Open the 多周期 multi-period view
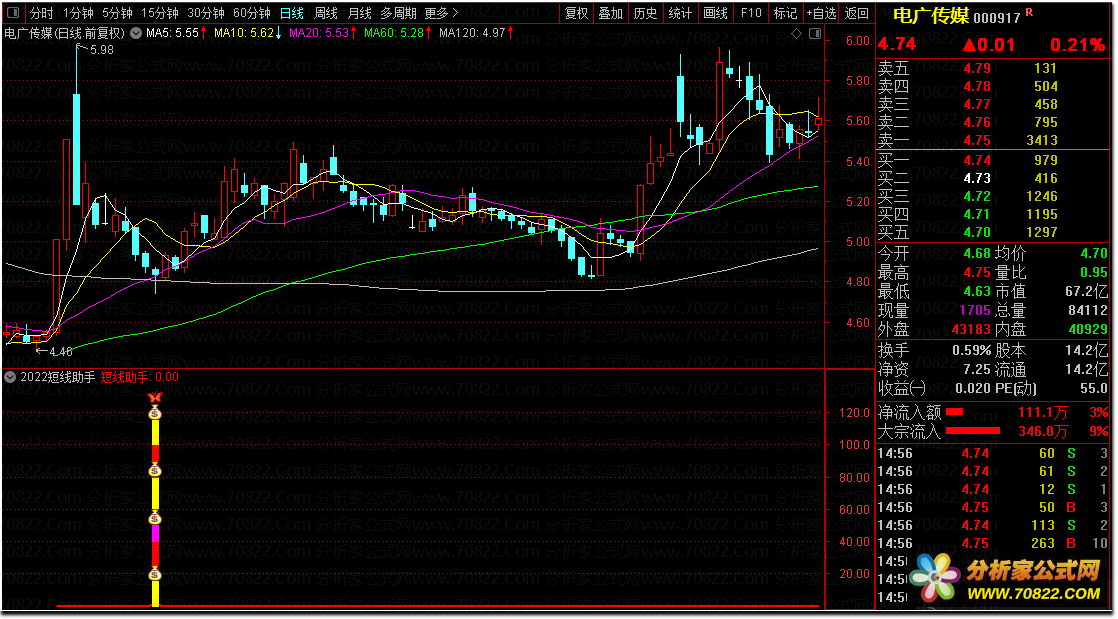 click(x=398, y=13)
